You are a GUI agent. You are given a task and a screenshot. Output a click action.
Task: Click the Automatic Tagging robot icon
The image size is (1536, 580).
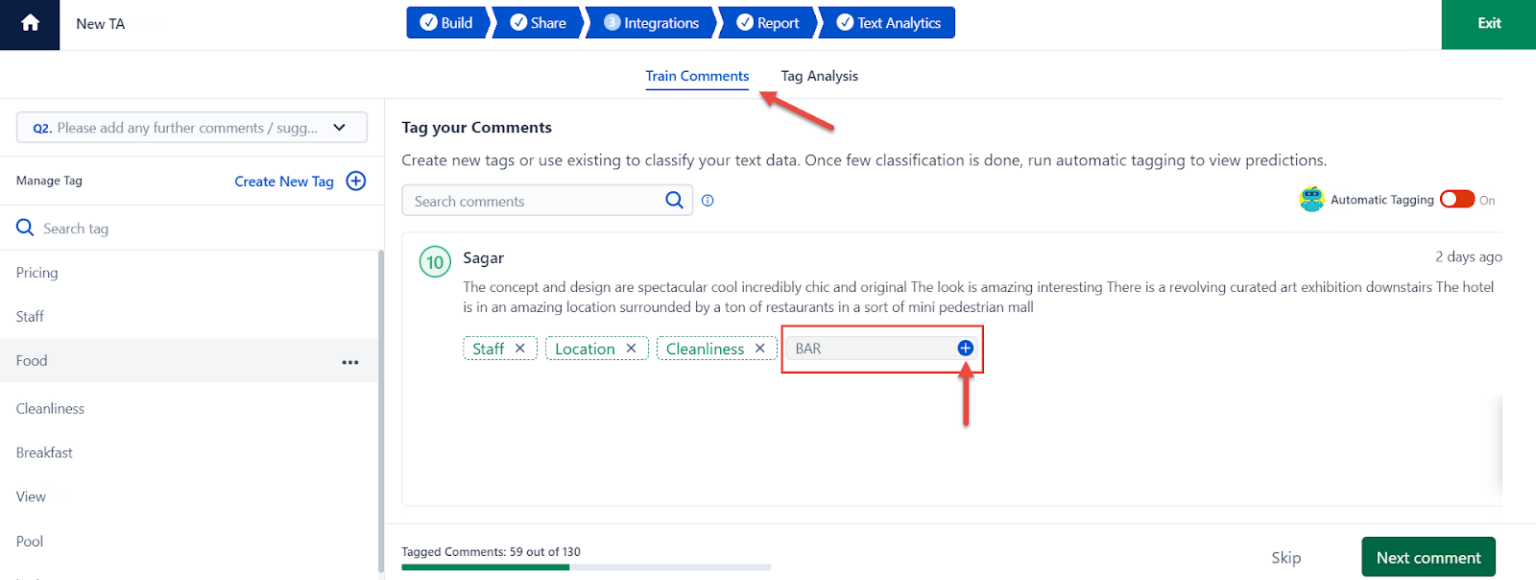[x=1312, y=199]
